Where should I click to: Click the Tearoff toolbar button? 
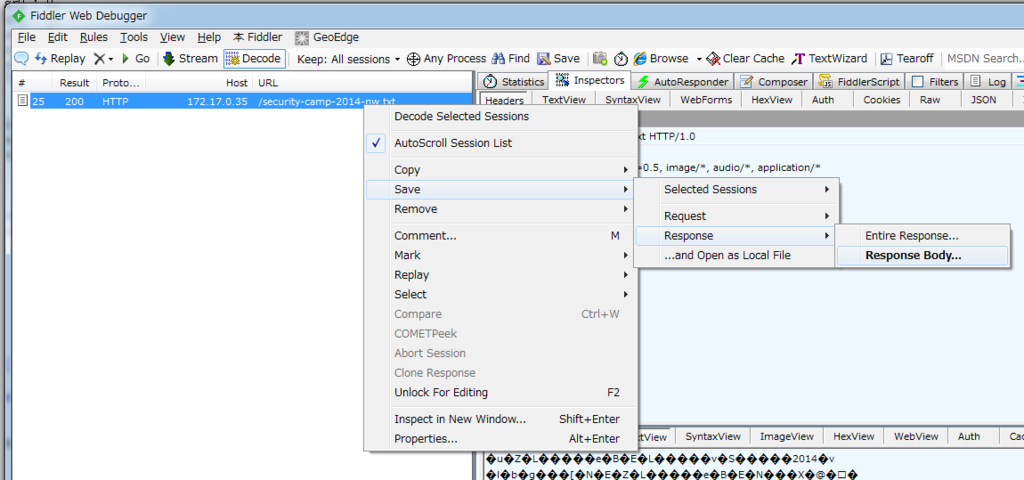tap(907, 59)
